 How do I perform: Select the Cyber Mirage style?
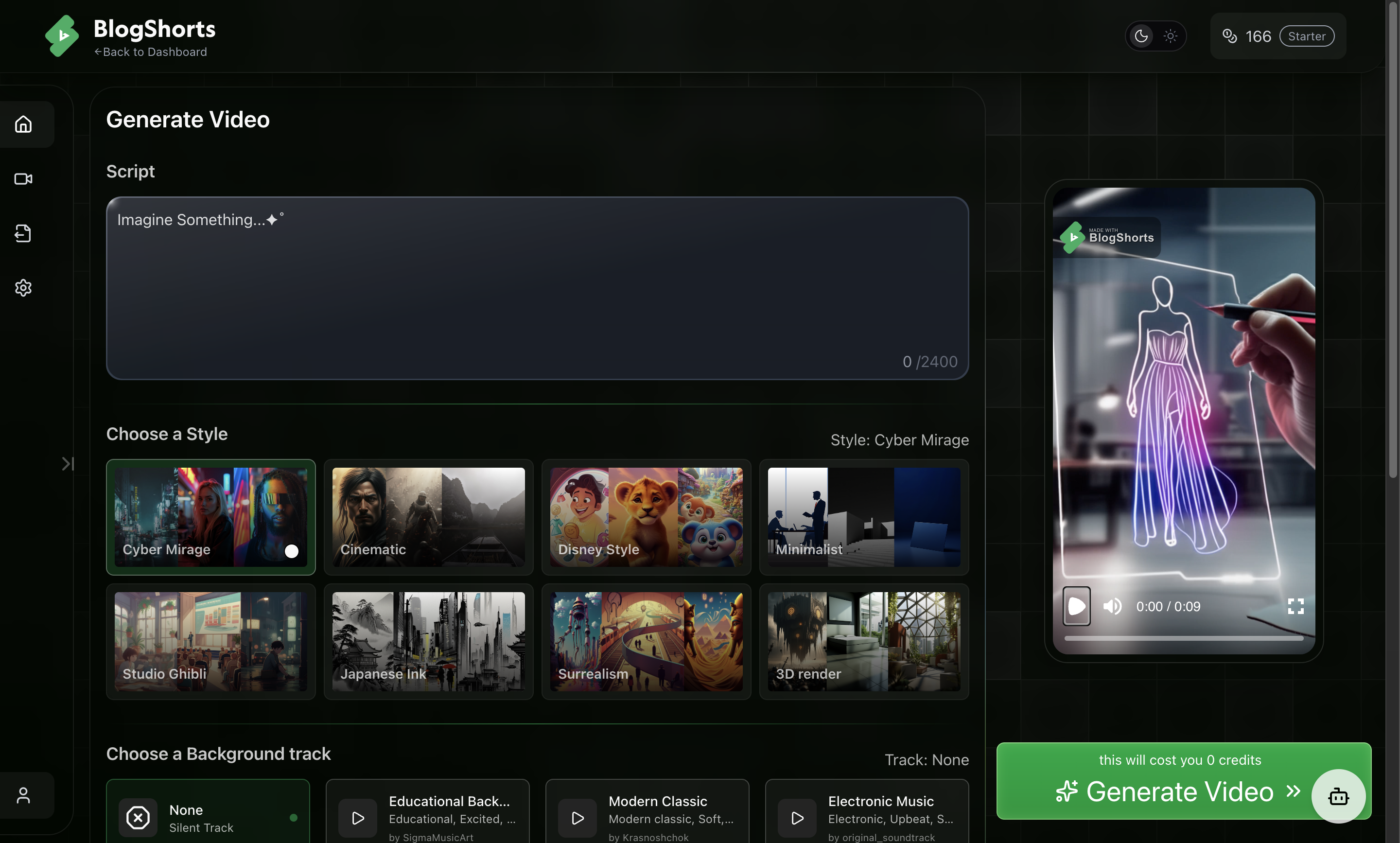tap(210, 517)
